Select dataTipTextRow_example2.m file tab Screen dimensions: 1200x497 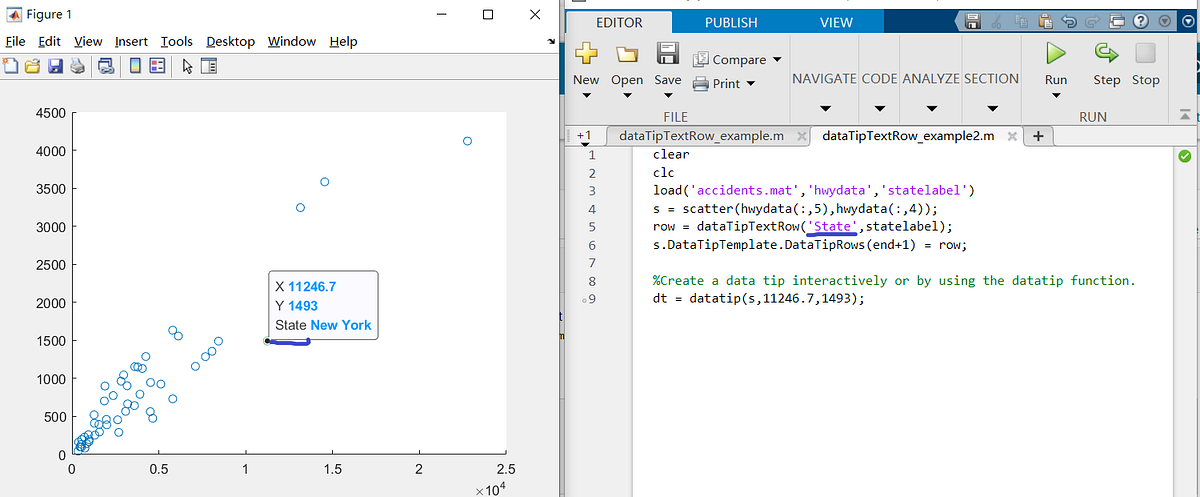(x=908, y=136)
